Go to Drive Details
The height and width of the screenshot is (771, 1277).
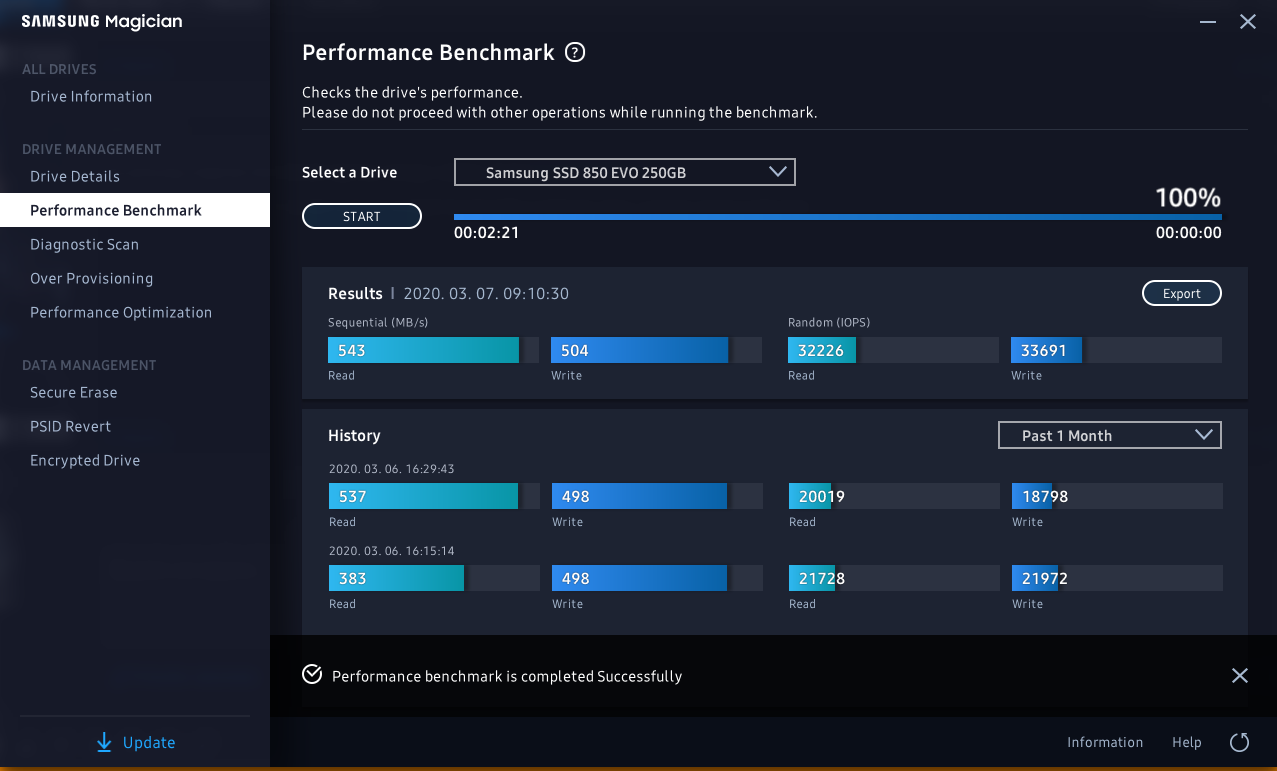tap(75, 176)
